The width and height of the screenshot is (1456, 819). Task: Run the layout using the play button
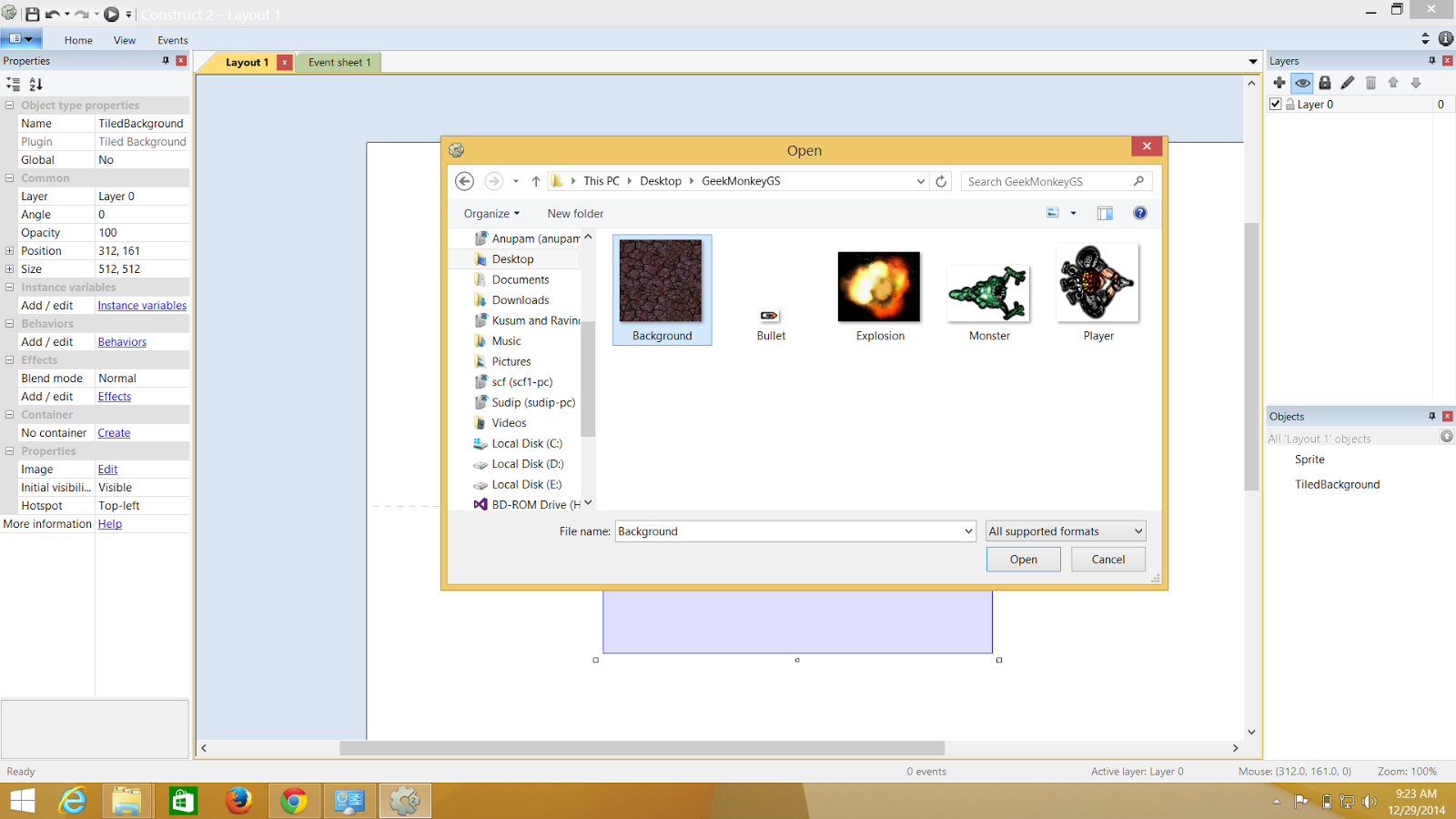click(112, 14)
